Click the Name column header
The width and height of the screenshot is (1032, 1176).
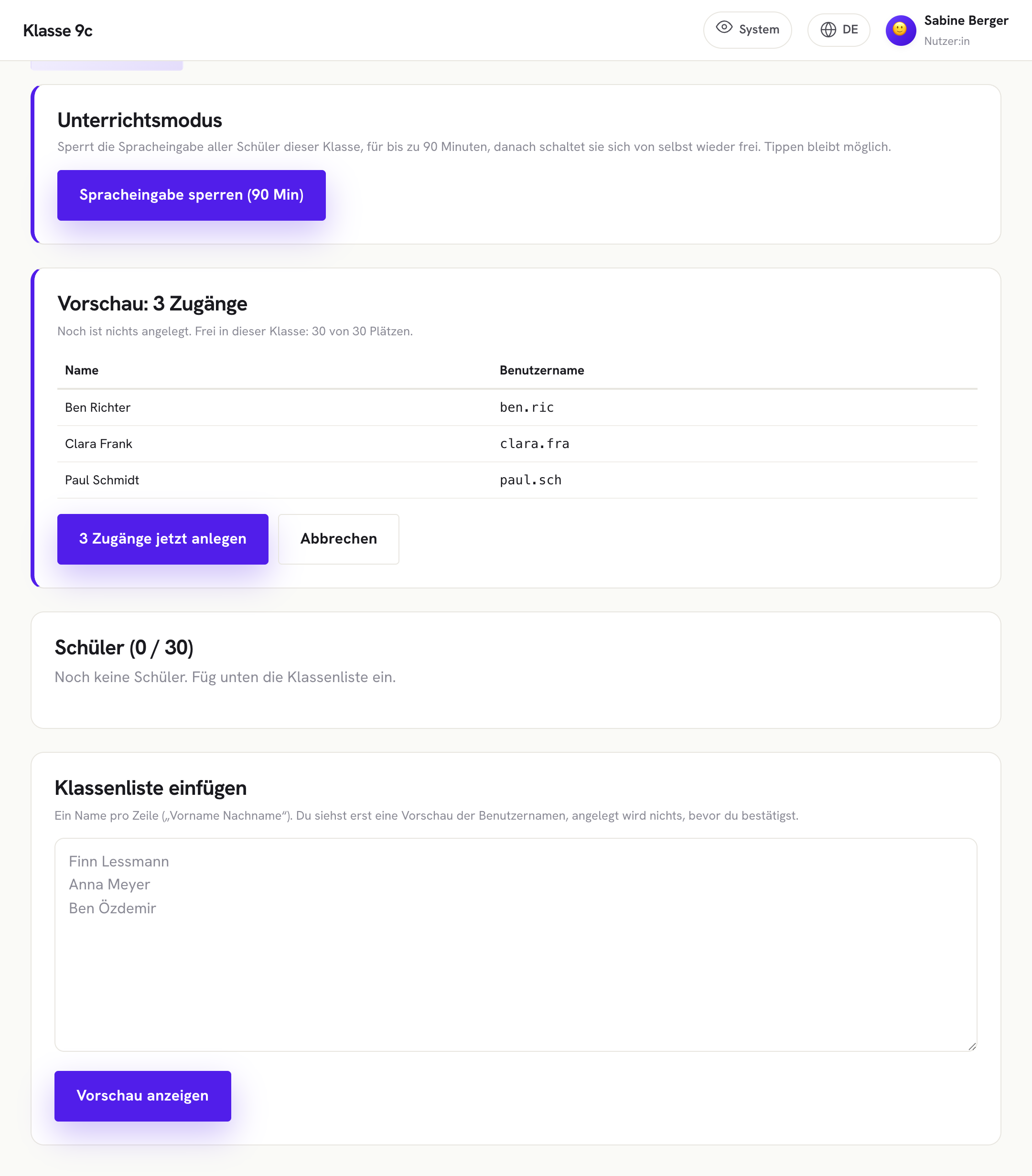pos(82,371)
